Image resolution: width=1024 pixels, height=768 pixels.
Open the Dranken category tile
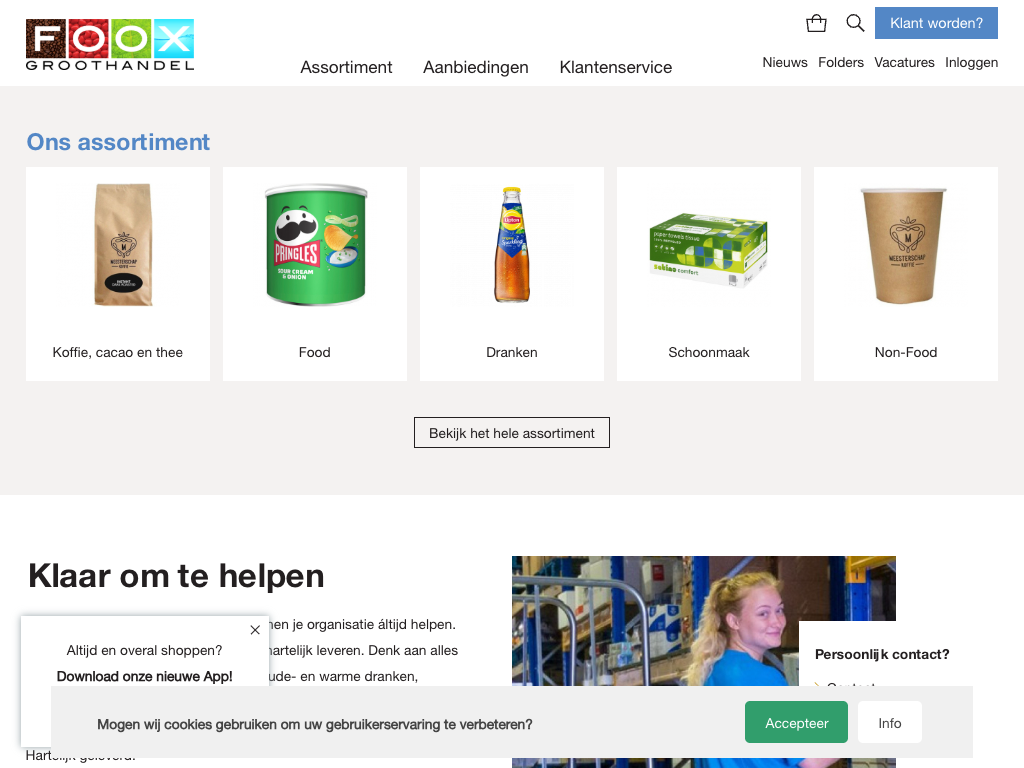pos(512,274)
